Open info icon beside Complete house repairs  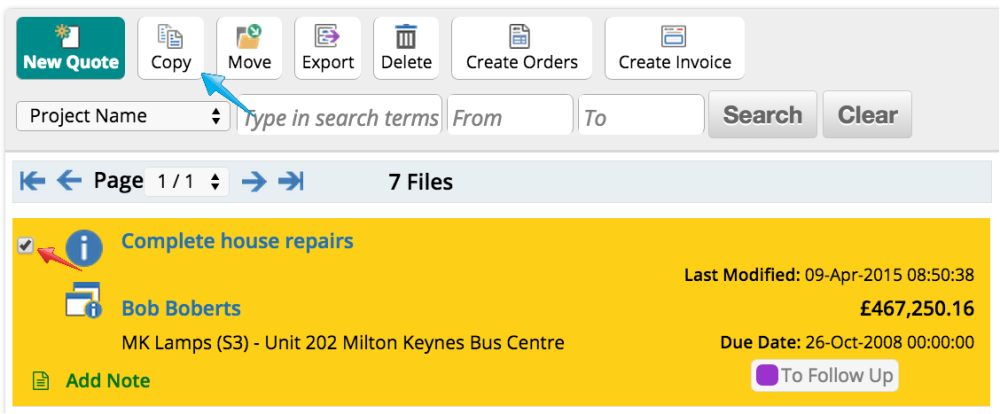point(84,248)
